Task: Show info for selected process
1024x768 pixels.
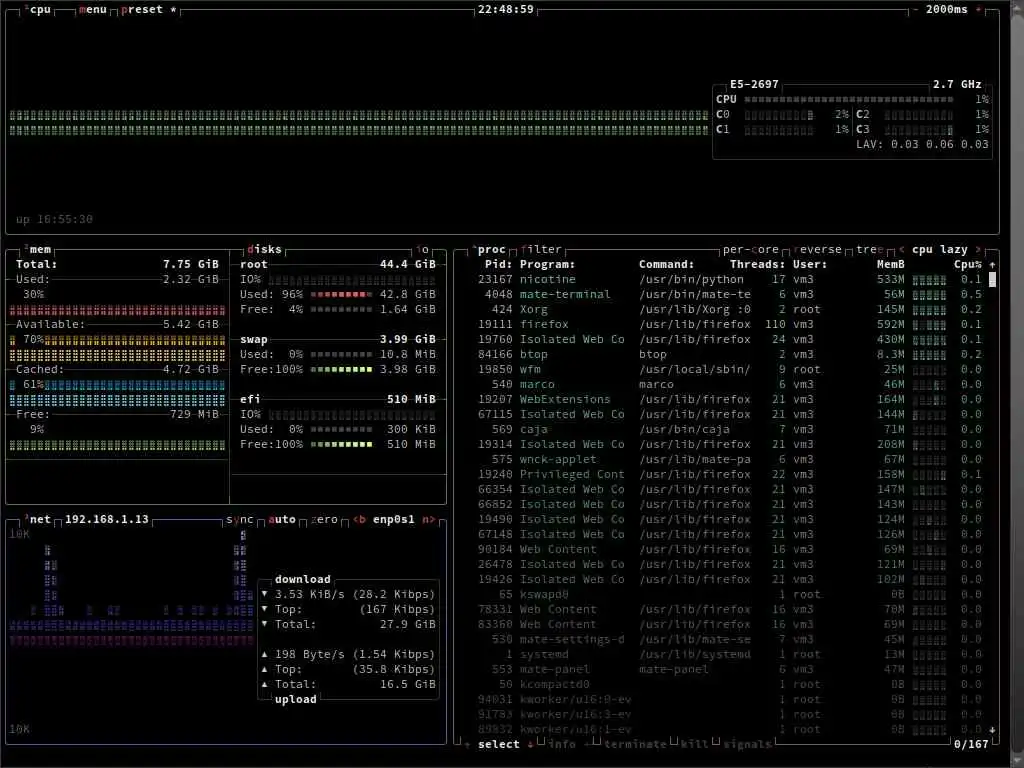Action: 562,744
